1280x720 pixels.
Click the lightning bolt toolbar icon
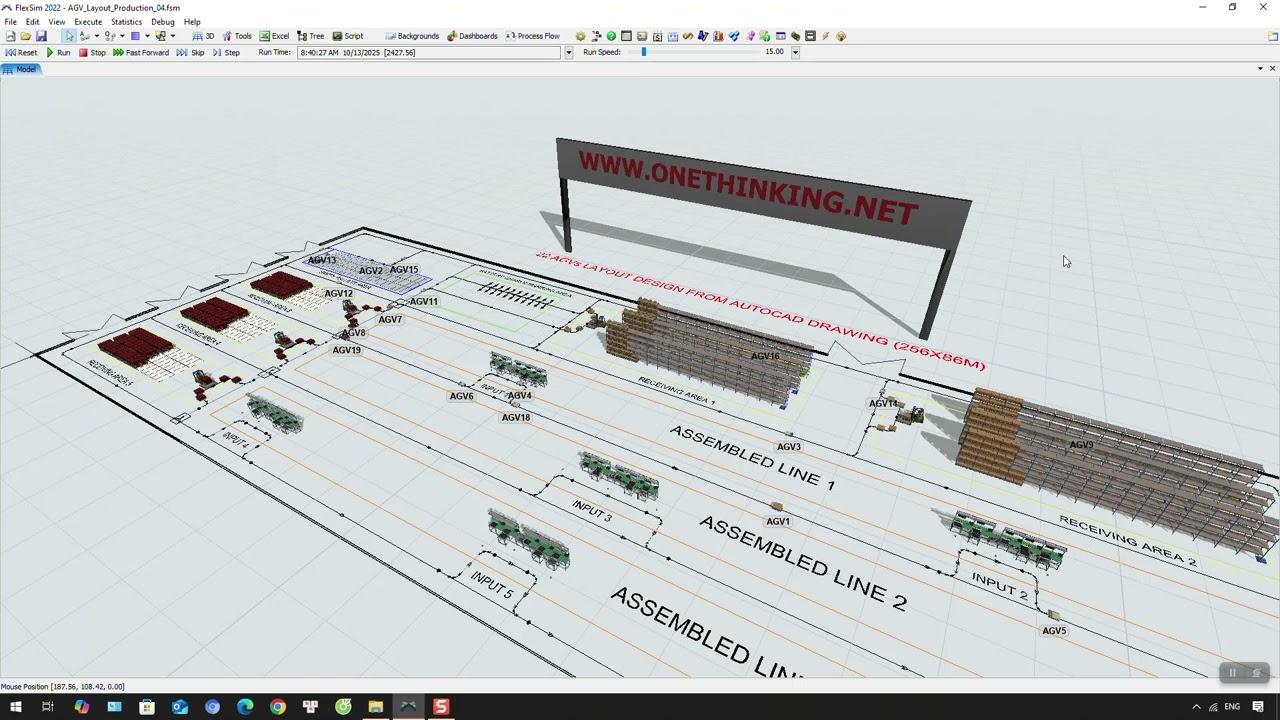coord(825,36)
